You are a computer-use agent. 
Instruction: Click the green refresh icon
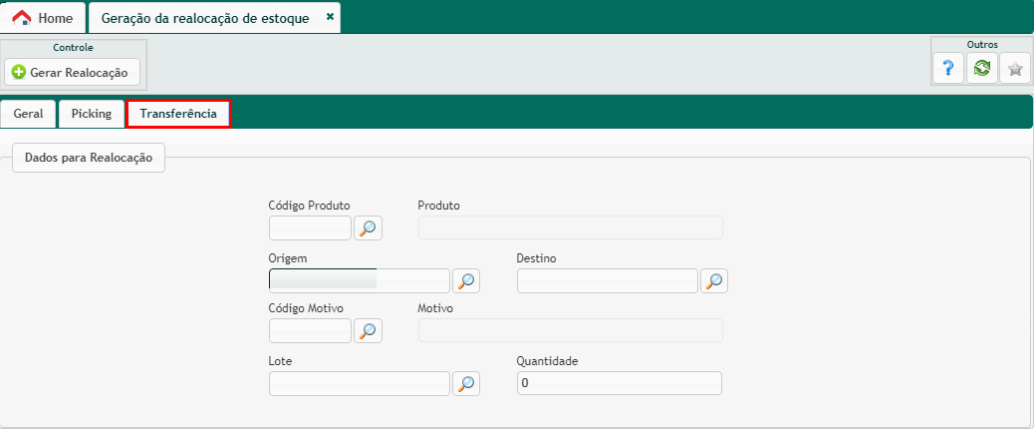click(x=982, y=68)
